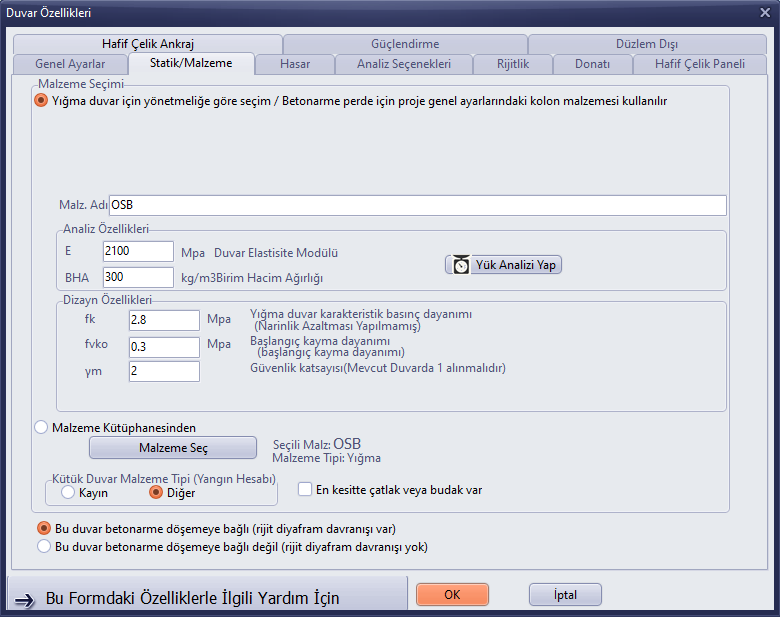Close the Duvar Özellikleri dialog
The image size is (780, 617).
765,12
